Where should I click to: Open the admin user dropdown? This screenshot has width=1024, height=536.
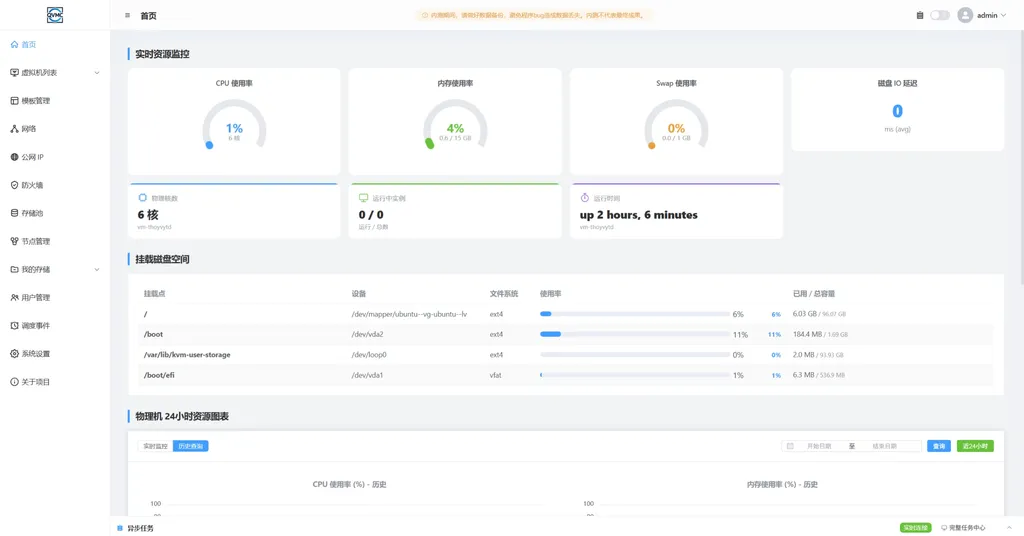coord(982,15)
